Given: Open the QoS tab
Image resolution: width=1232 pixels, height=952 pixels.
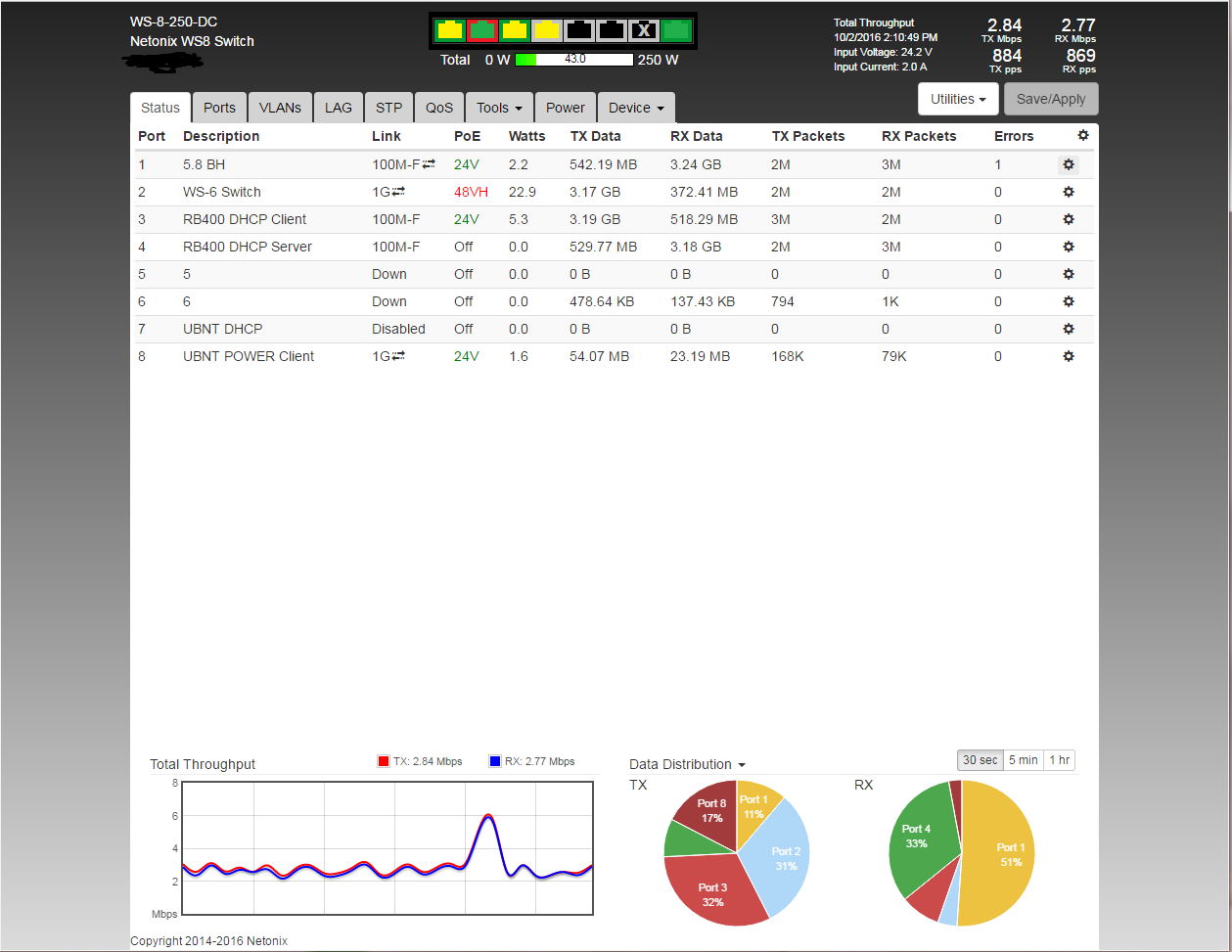Looking at the screenshot, I should click(439, 108).
